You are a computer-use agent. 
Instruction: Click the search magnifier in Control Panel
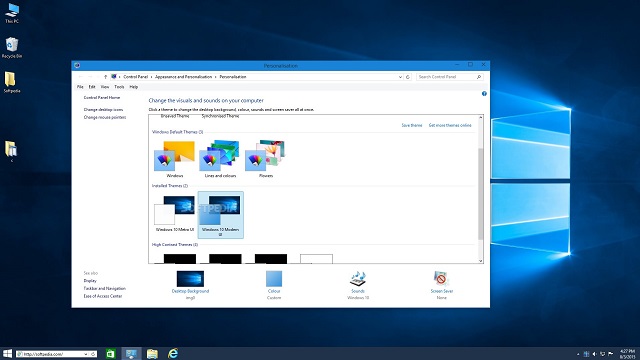(479, 77)
